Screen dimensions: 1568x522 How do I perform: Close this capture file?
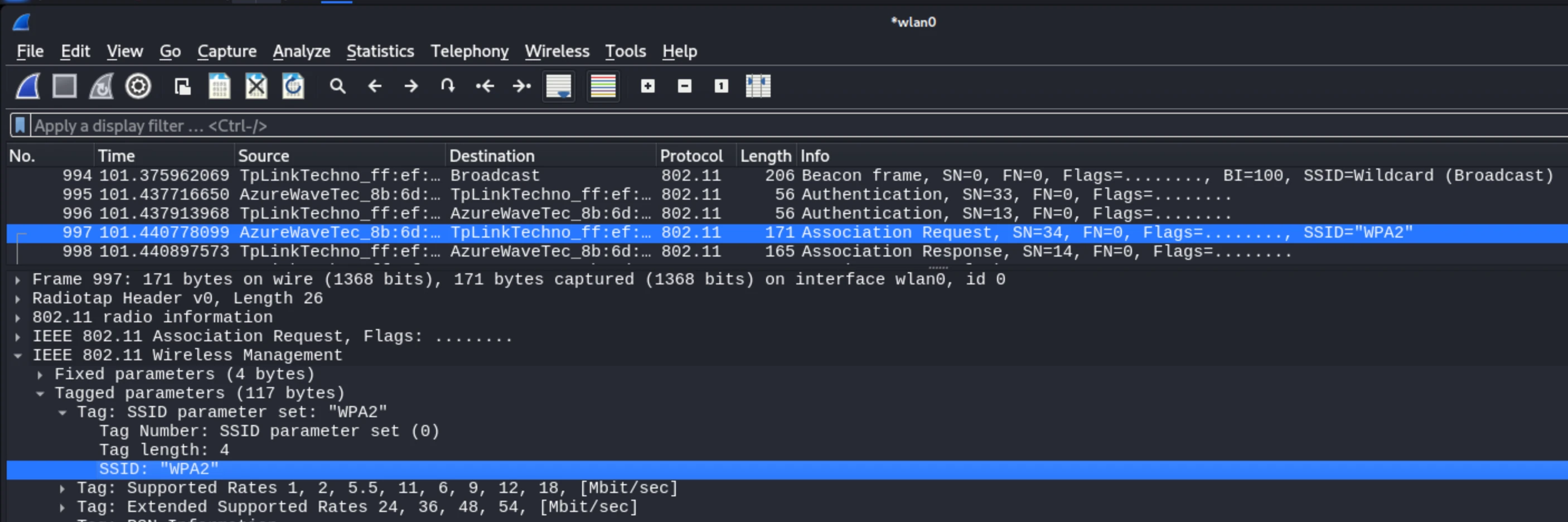click(257, 86)
